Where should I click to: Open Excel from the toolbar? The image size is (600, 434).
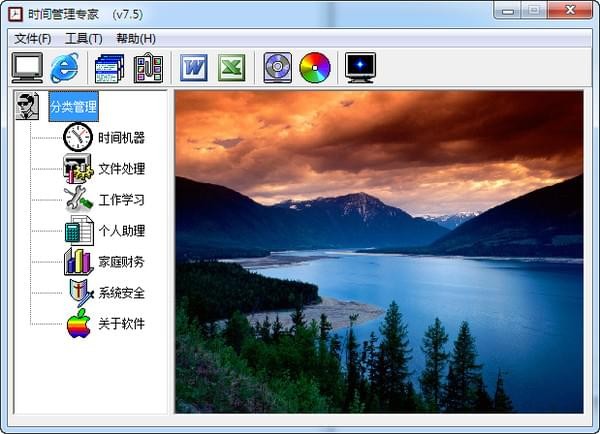(x=232, y=68)
